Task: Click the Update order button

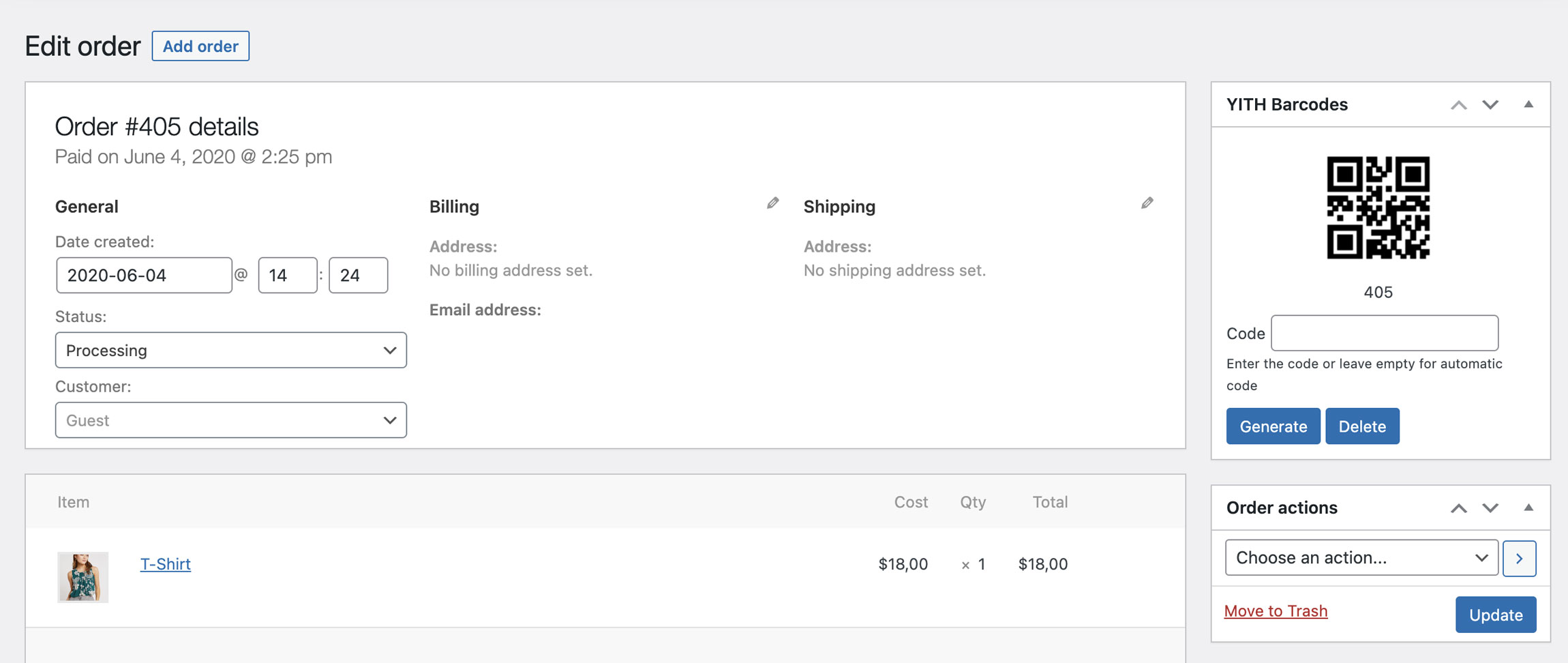Action: coord(1495,615)
